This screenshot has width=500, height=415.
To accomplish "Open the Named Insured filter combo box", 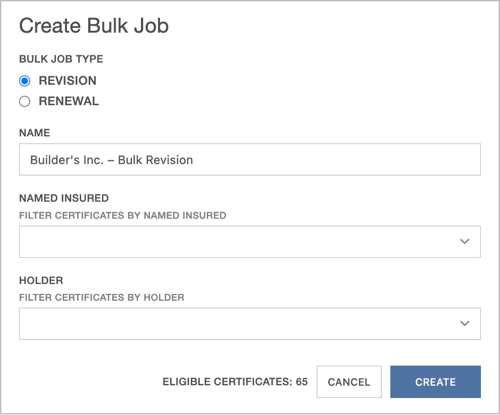I will click(x=250, y=242).
